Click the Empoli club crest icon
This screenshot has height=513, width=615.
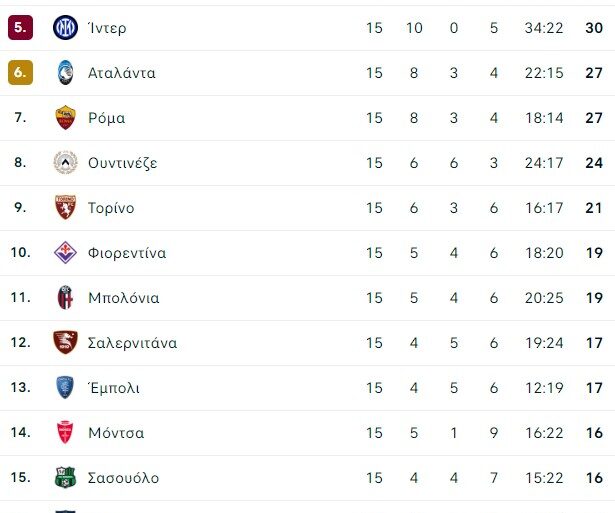65,388
